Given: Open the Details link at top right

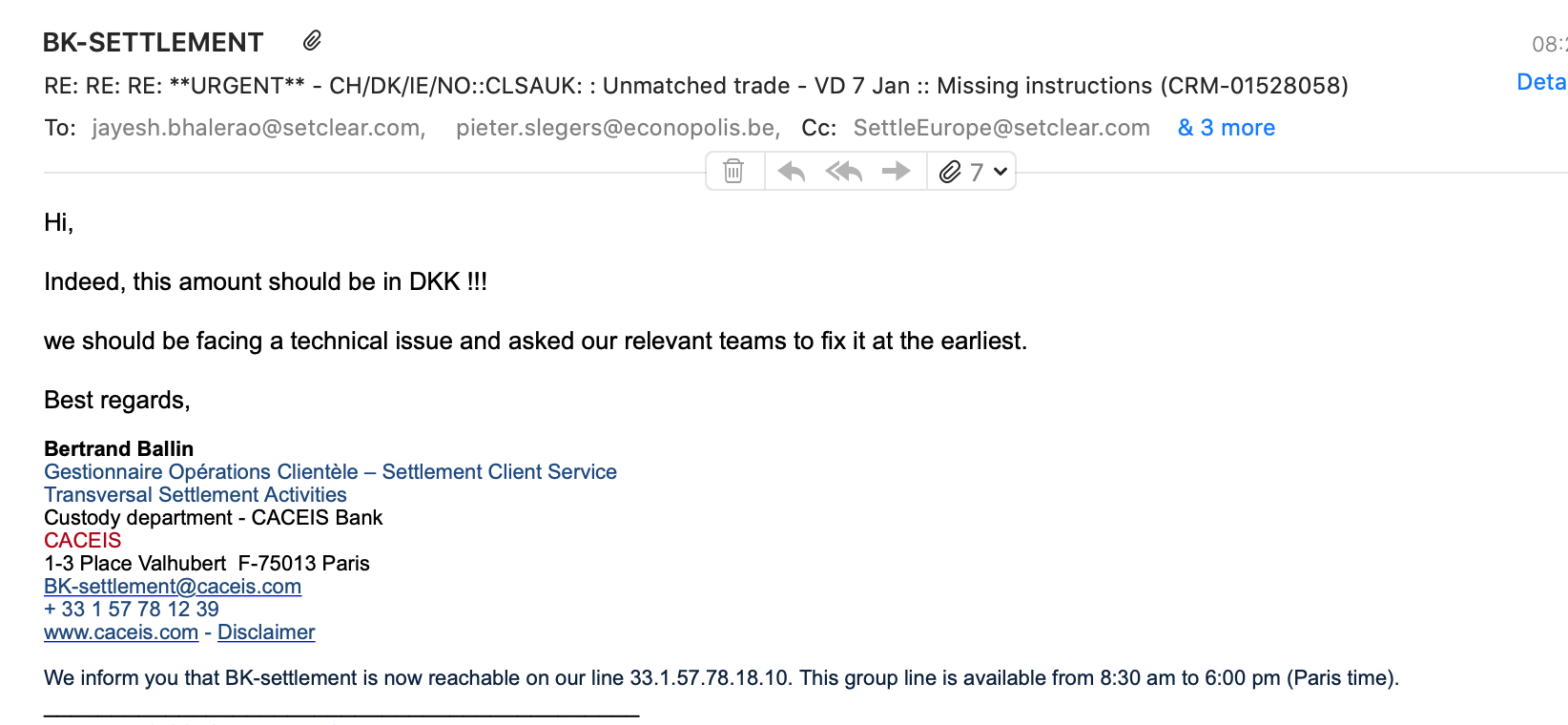Looking at the screenshot, I should point(1542,82).
